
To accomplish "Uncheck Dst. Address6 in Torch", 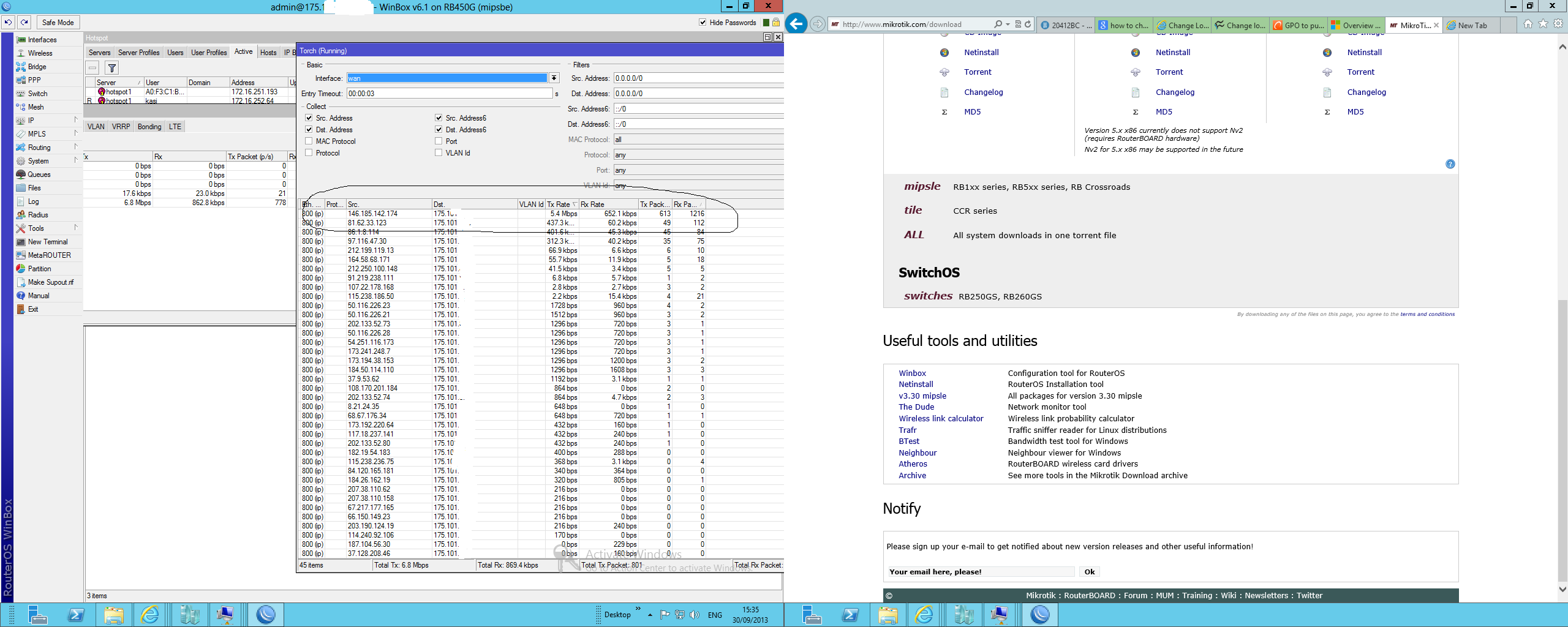I will tap(439, 130).
